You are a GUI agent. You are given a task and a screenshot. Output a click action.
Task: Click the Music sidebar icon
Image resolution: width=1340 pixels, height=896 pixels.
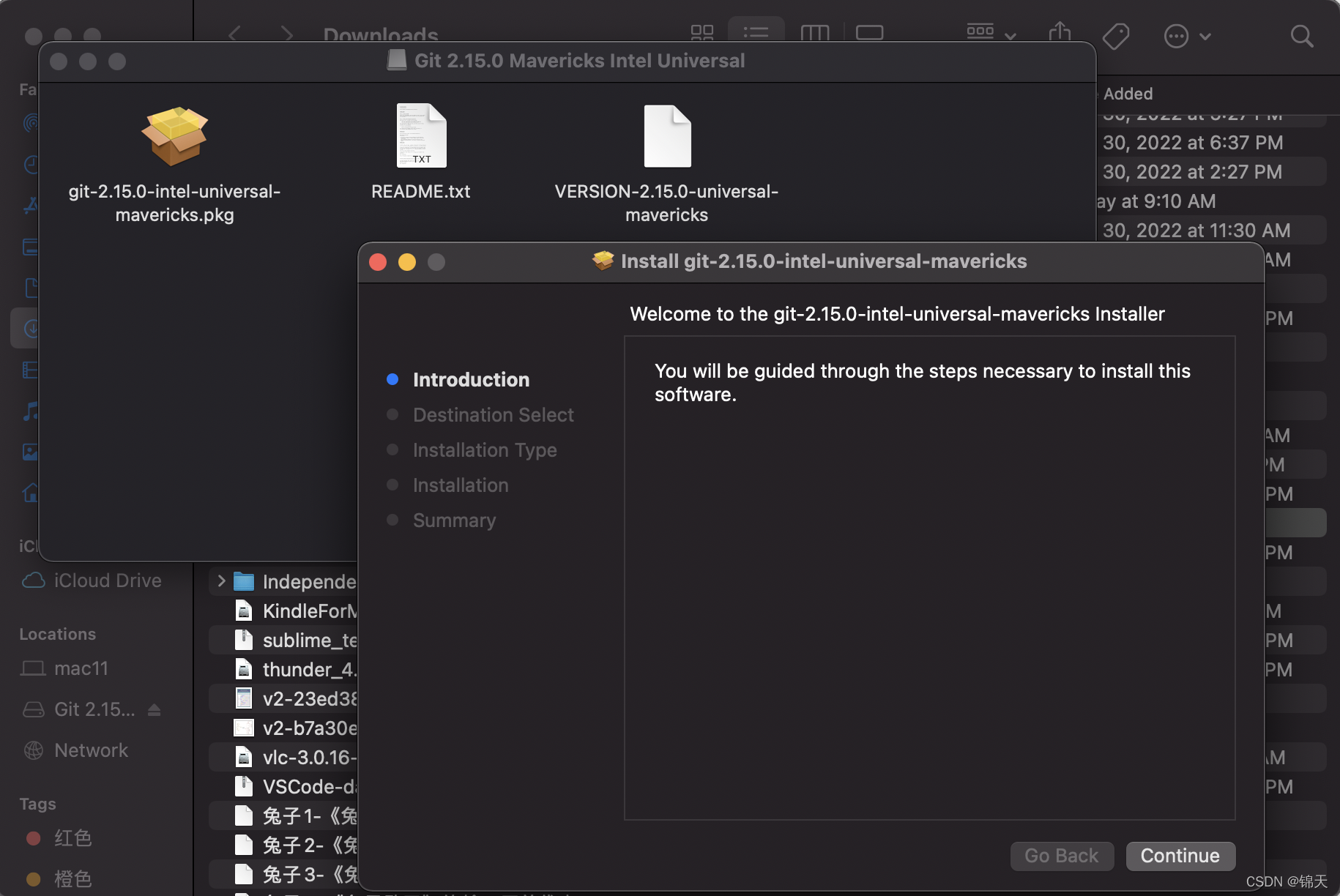point(31,411)
